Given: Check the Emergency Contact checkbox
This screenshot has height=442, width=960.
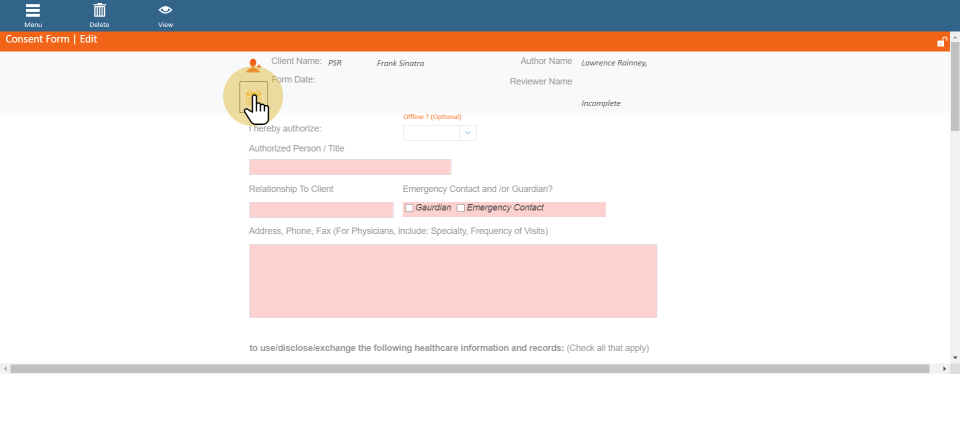Looking at the screenshot, I should (461, 208).
